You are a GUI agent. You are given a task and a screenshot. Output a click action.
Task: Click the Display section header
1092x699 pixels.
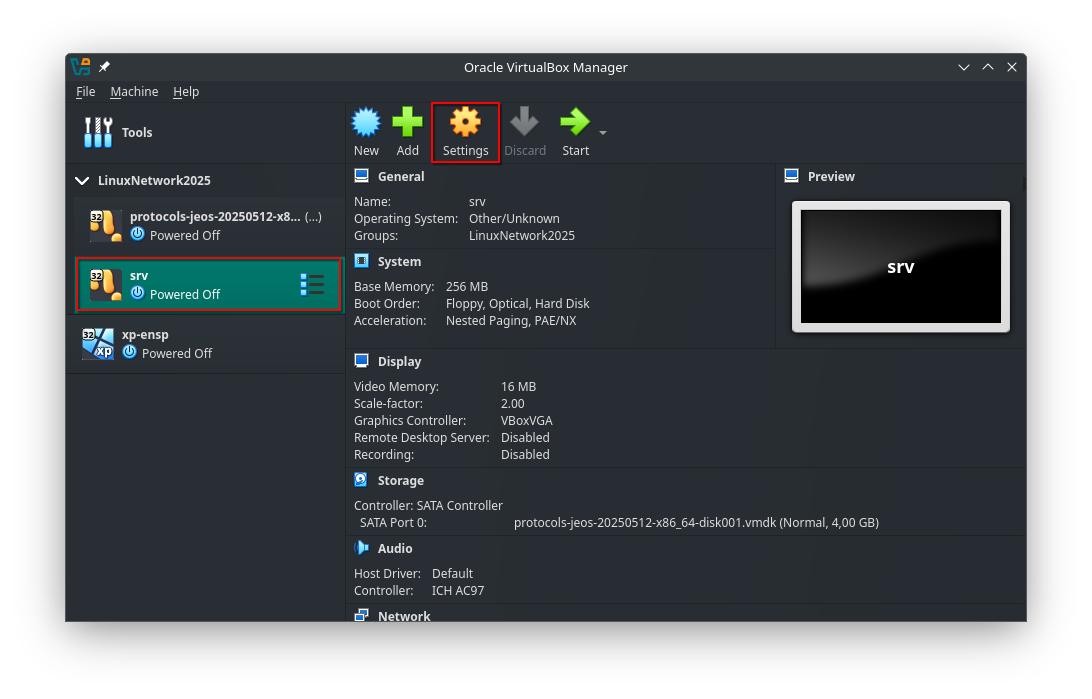[x=399, y=361]
